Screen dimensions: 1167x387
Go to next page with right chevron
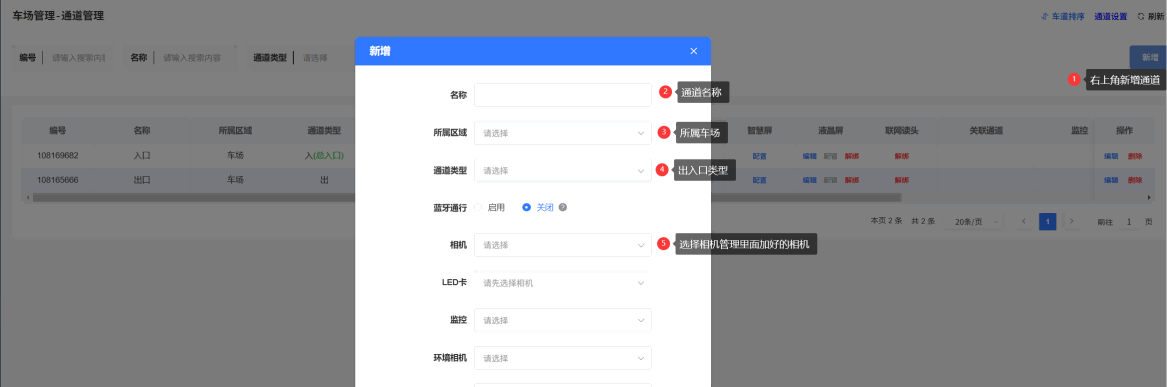1072,222
